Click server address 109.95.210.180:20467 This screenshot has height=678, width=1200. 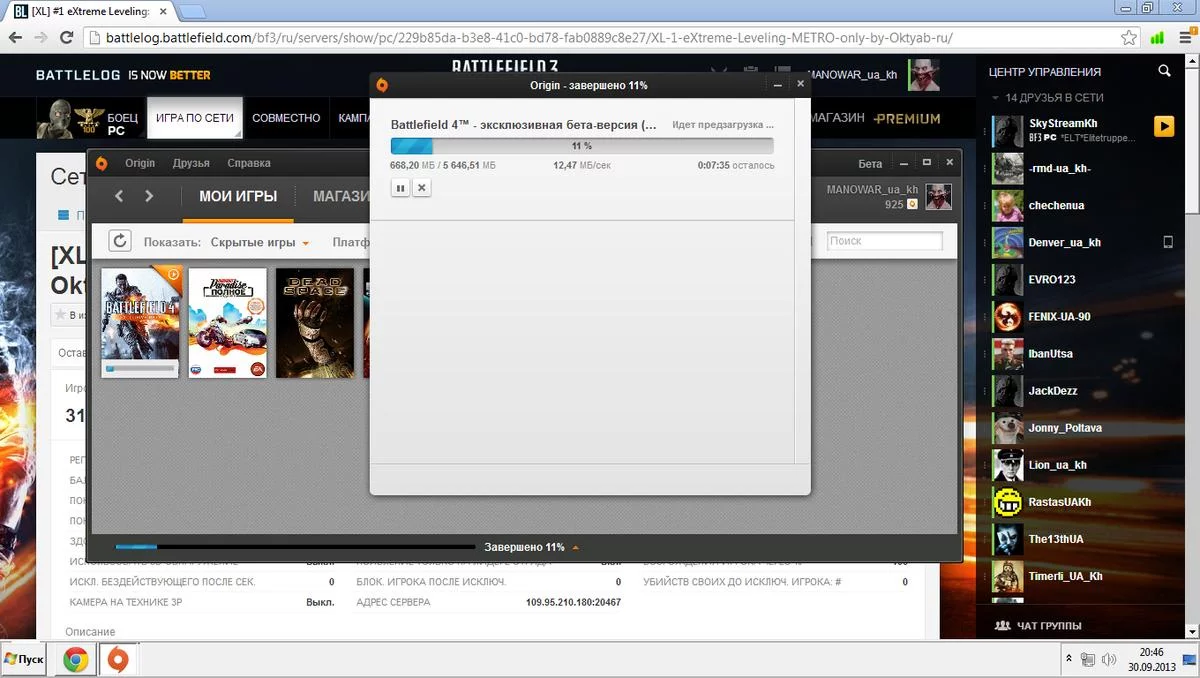[574, 603]
